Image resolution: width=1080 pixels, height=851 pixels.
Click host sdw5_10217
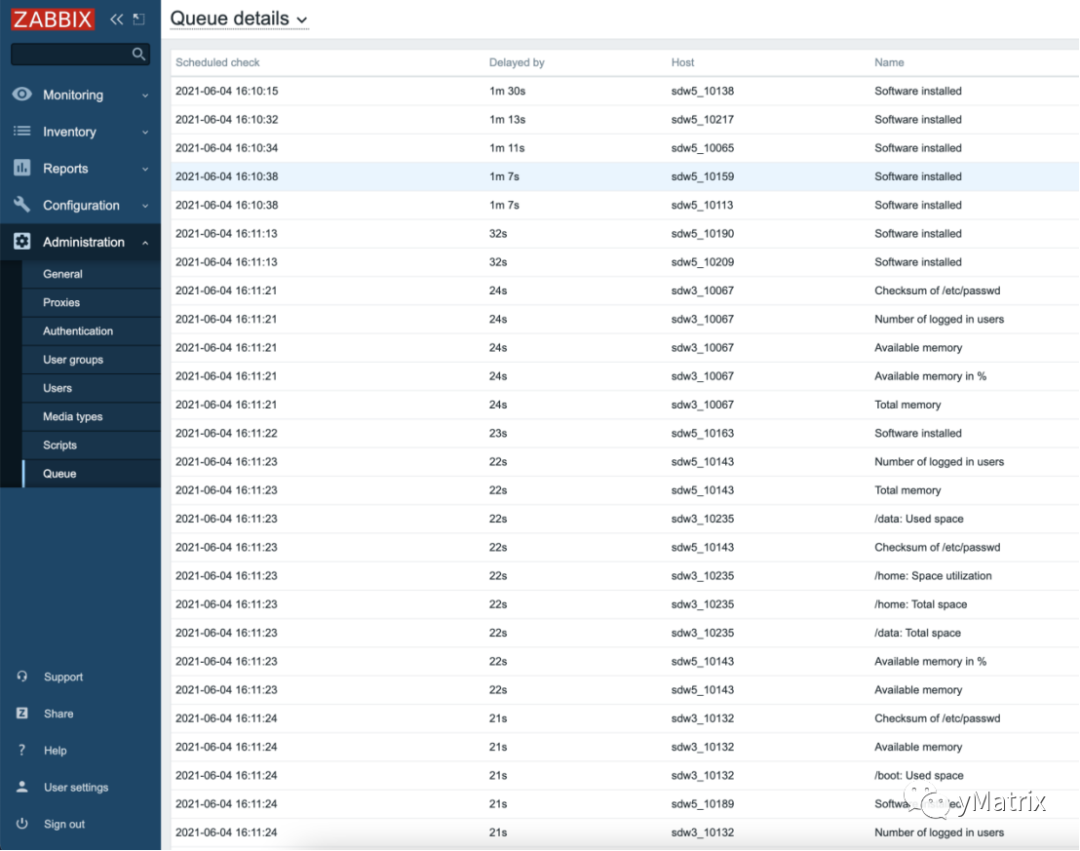[x=703, y=119]
